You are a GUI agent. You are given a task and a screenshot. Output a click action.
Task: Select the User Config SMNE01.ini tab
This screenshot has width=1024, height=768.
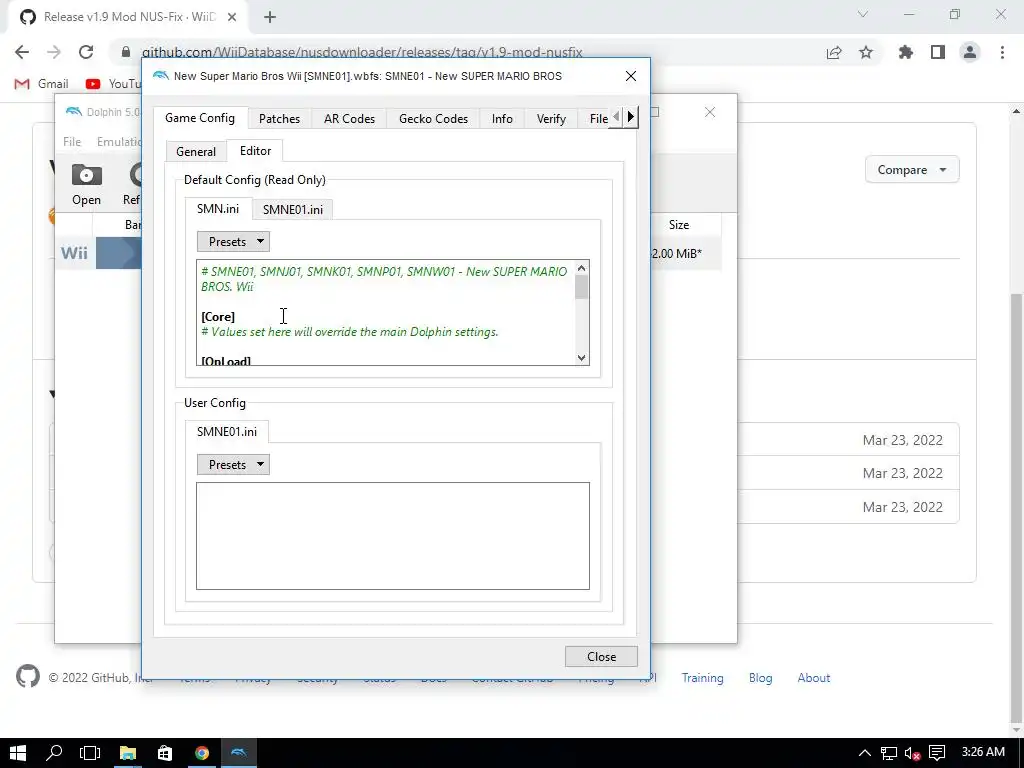pos(226,431)
